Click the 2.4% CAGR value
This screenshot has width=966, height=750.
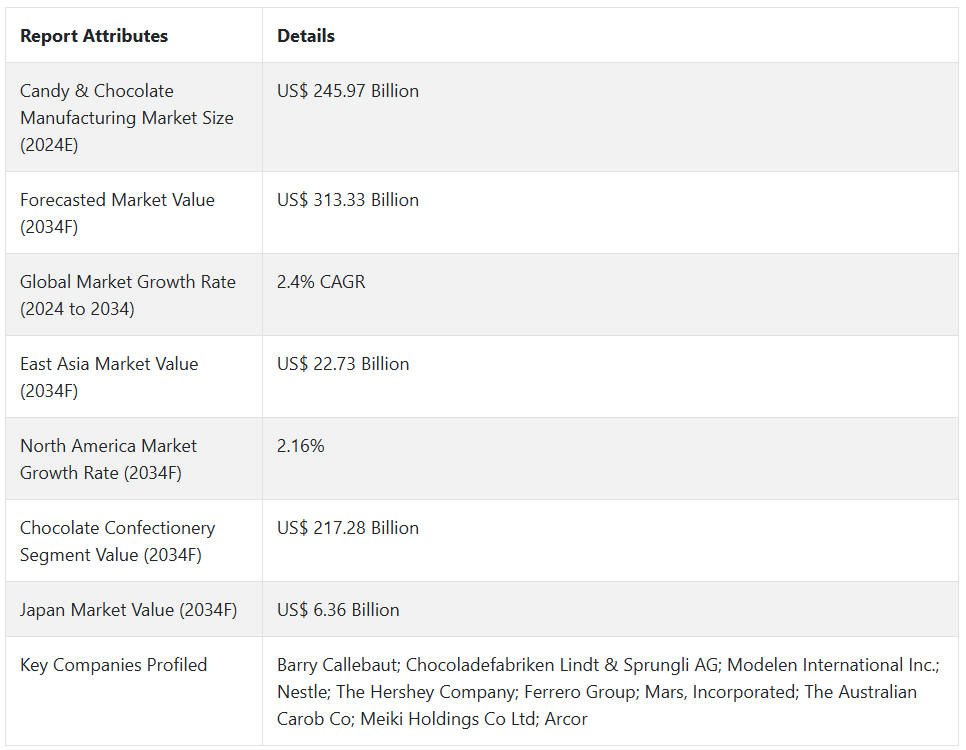(x=321, y=282)
